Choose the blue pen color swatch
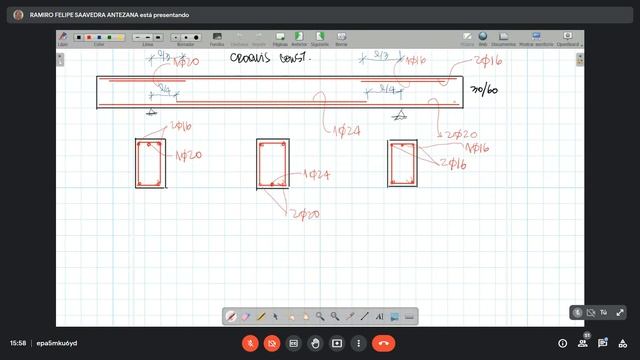640x360 pixels. click(99, 38)
